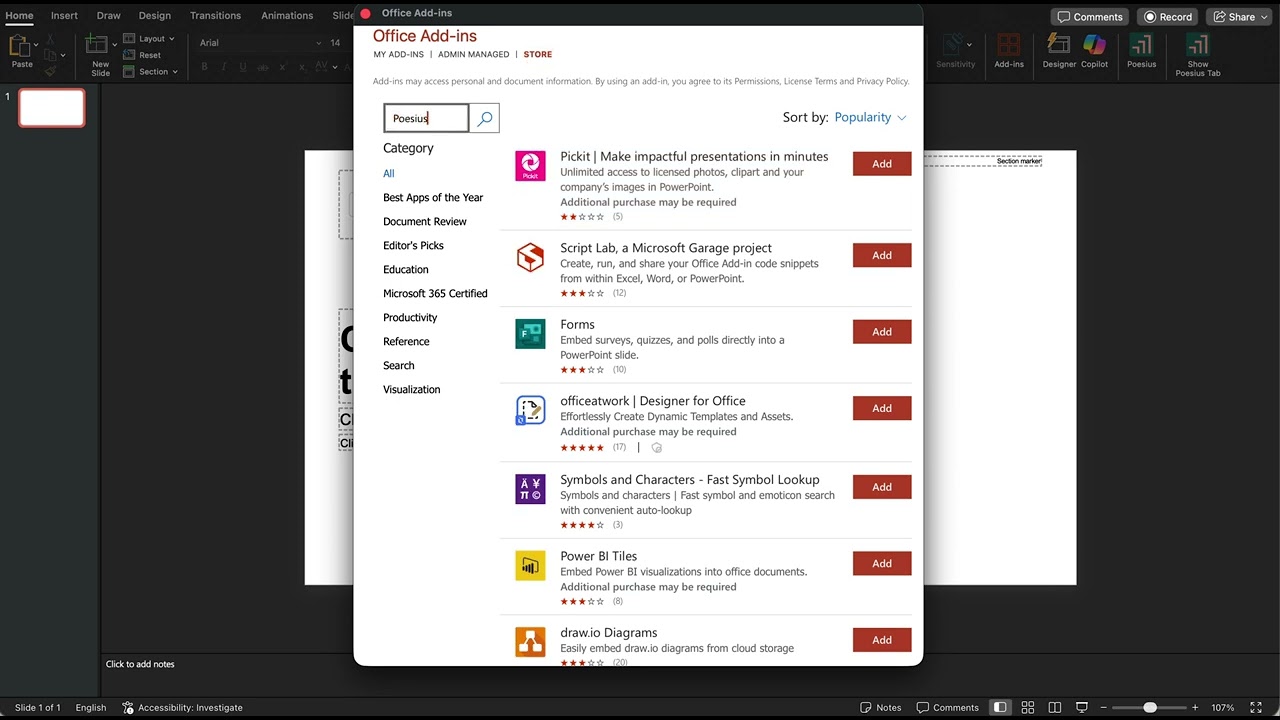Click the Record button

click(x=1168, y=17)
